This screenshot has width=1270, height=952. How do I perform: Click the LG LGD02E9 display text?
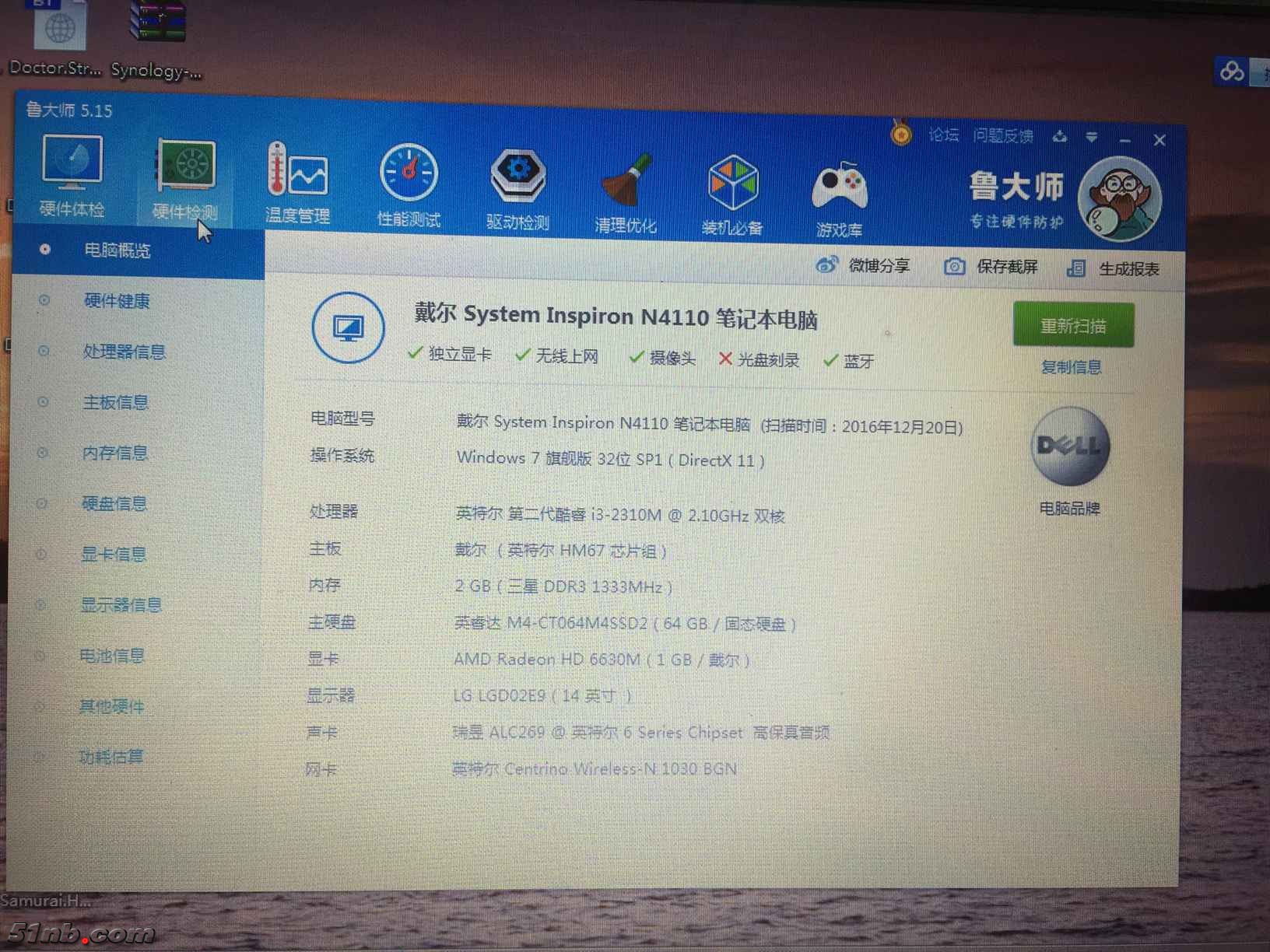pyautogui.click(x=542, y=695)
